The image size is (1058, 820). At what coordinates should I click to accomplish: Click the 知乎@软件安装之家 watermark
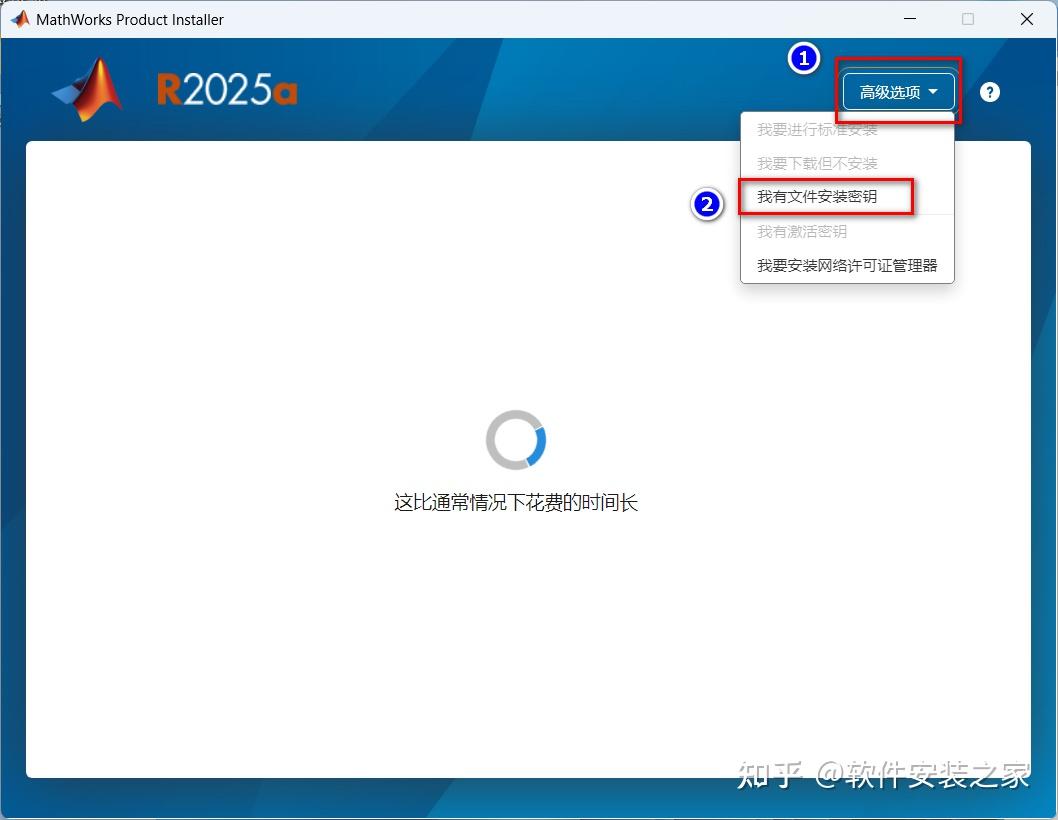885,775
